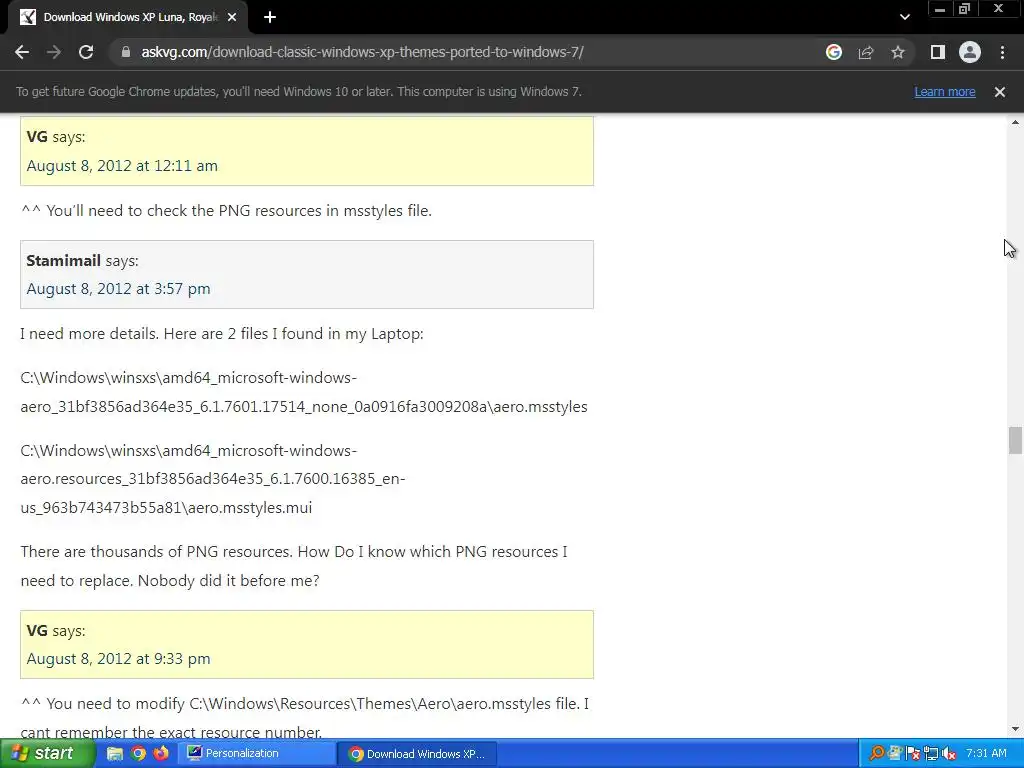Viewport: 1024px width, 768px height.
Task: Click the scrollbar down arrow
Action: 1015,729
